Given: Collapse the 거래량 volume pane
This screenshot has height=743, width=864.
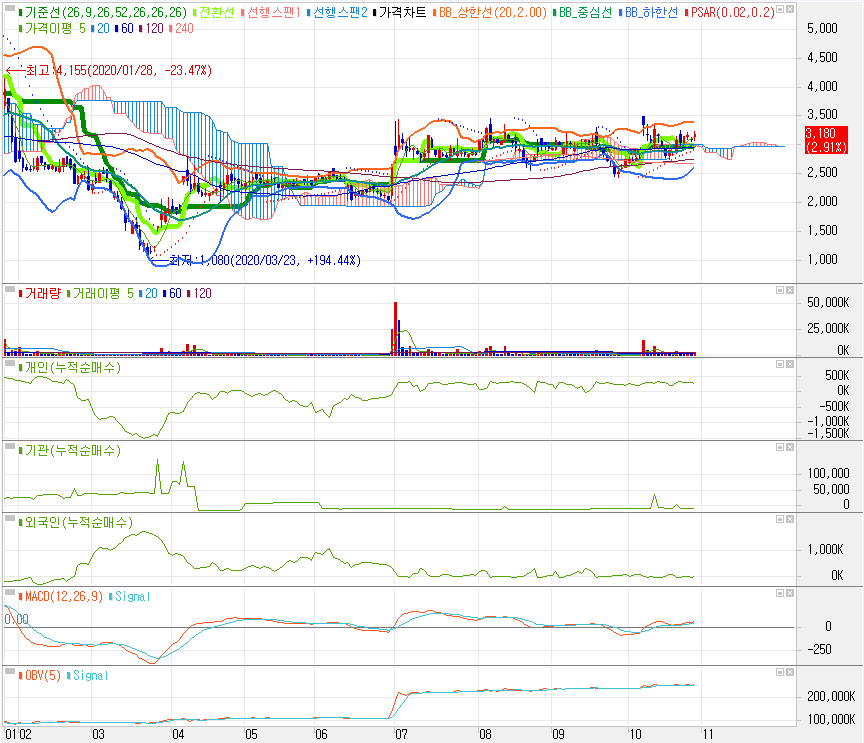Looking at the screenshot, I should [780, 290].
